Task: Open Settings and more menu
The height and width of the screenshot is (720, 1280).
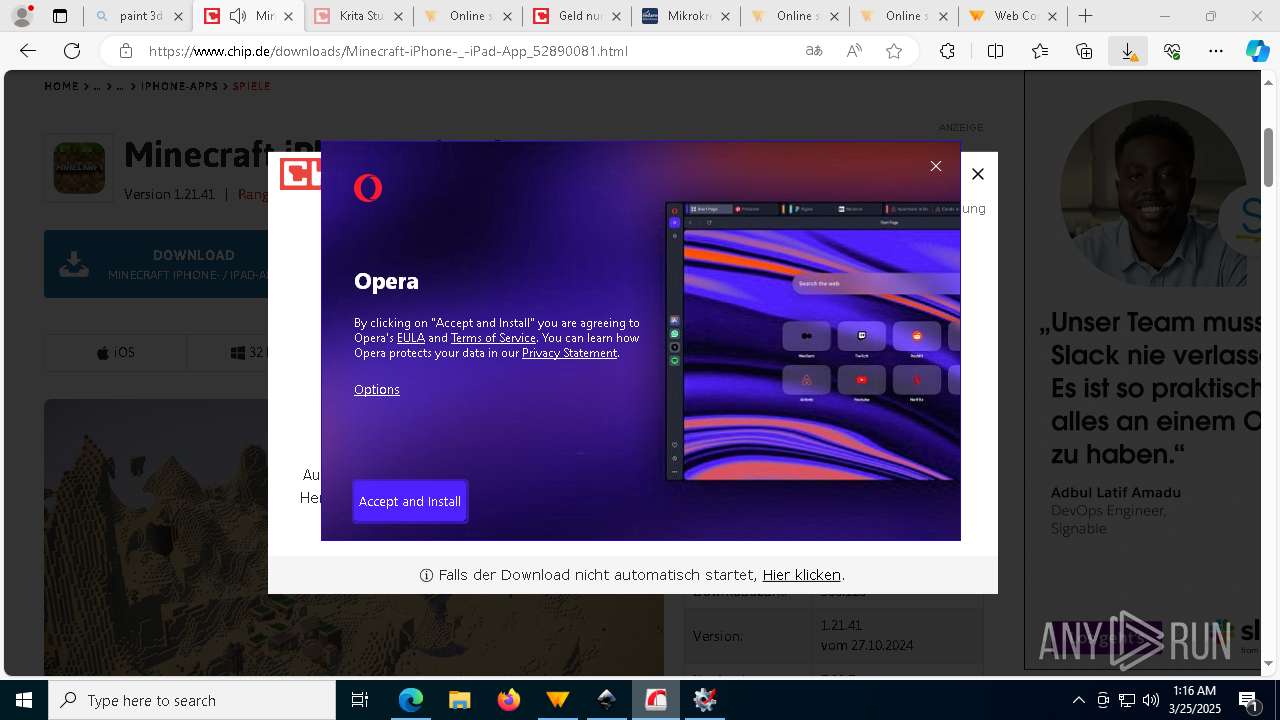Action: pyautogui.click(x=1216, y=51)
